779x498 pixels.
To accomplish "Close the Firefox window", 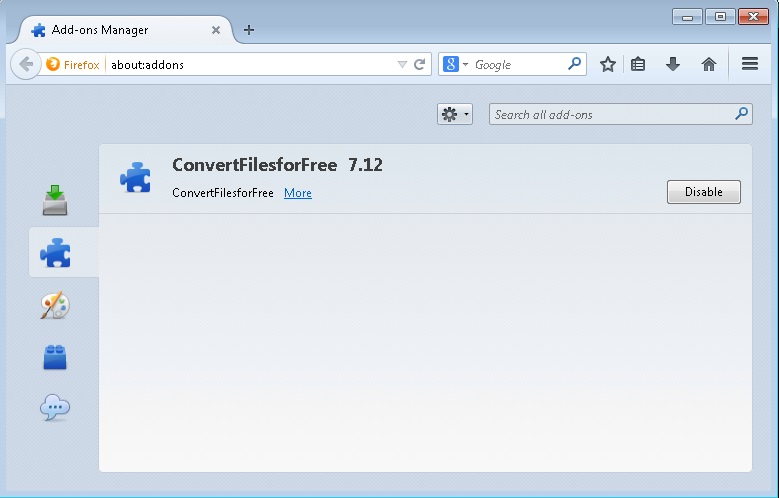I will pos(753,17).
